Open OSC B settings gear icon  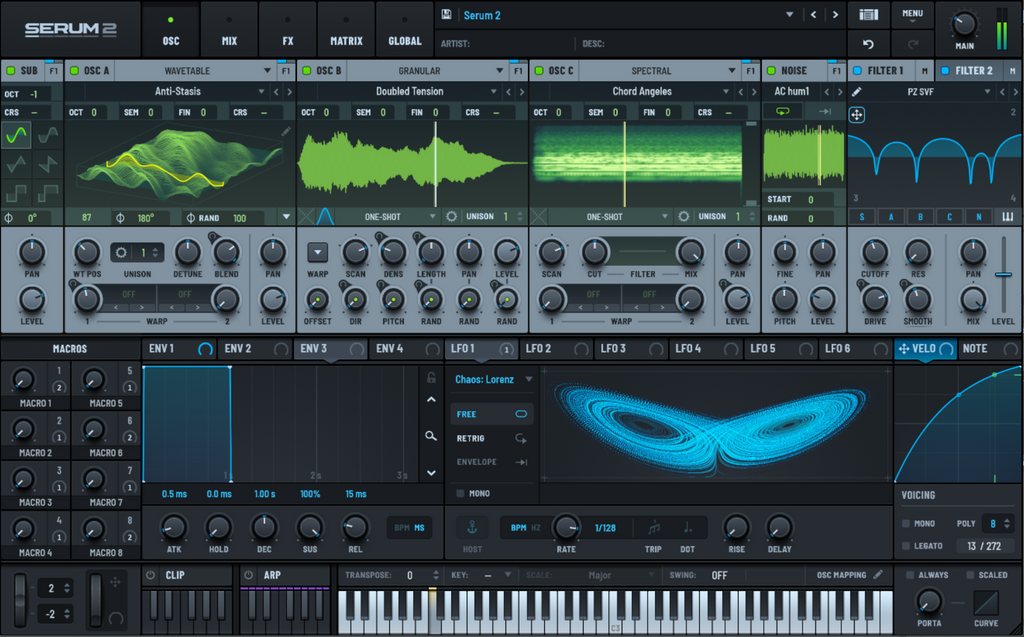(451, 216)
